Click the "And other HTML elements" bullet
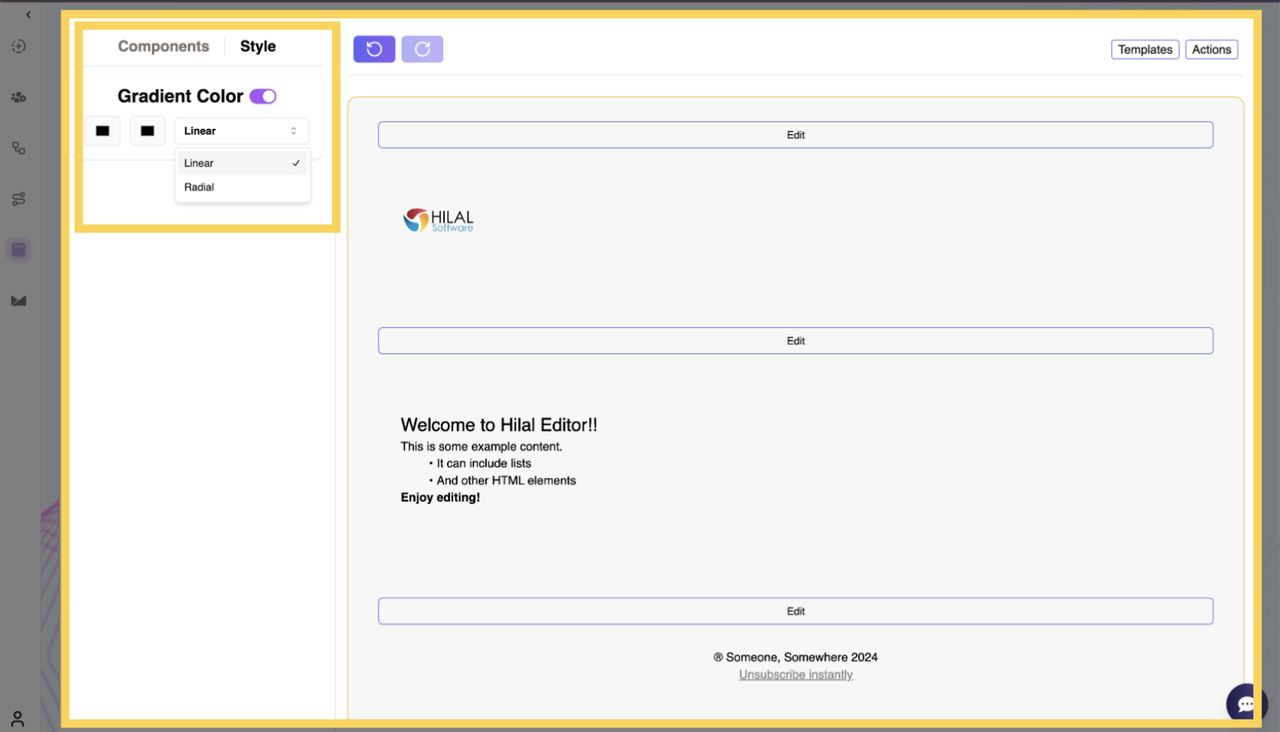 coord(506,481)
